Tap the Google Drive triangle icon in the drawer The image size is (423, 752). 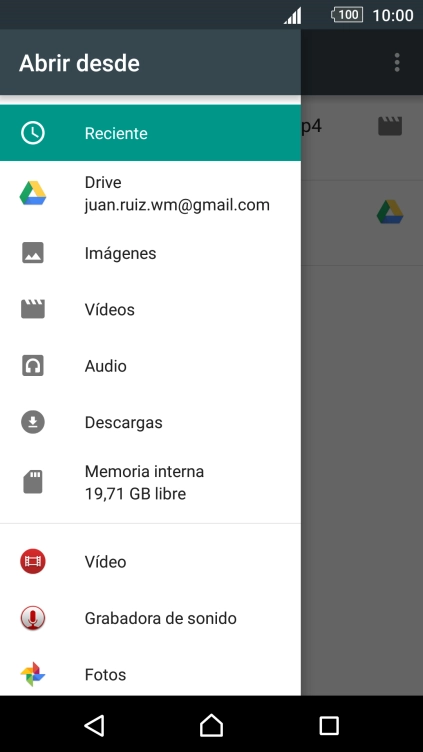pyautogui.click(x=33, y=193)
